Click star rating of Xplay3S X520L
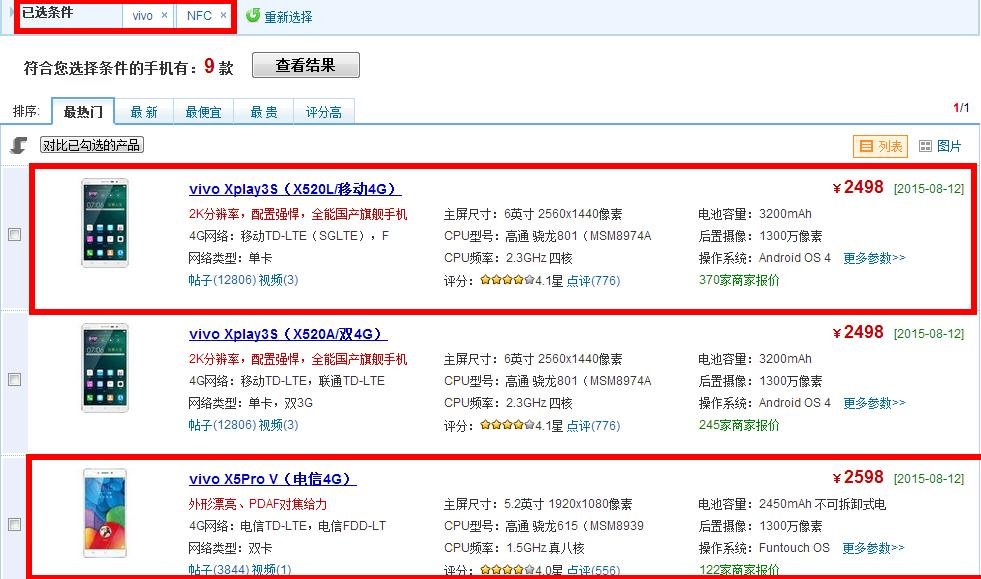The image size is (981, 579). pos(507,280)
